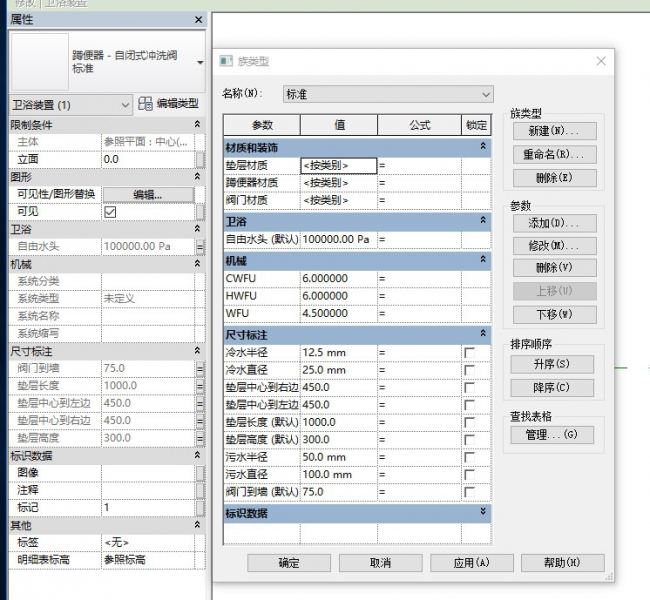This screenshot has width=650, height=600.
Task: Click the 升序(S) sort button
Action: [552, 364]
